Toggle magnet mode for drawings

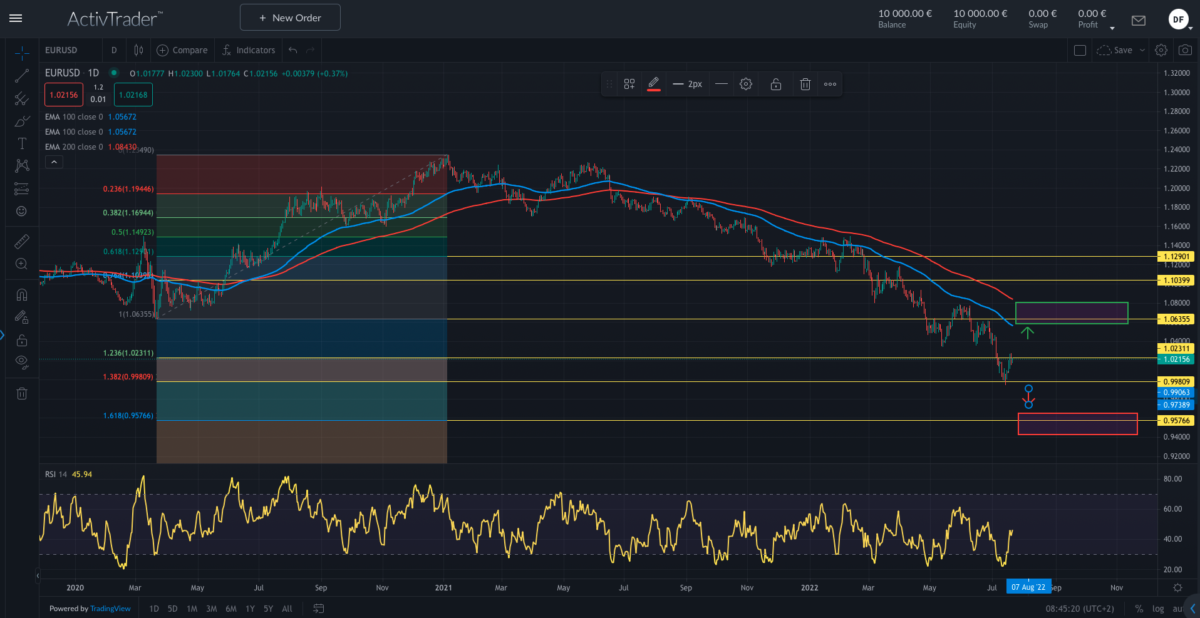21,295
